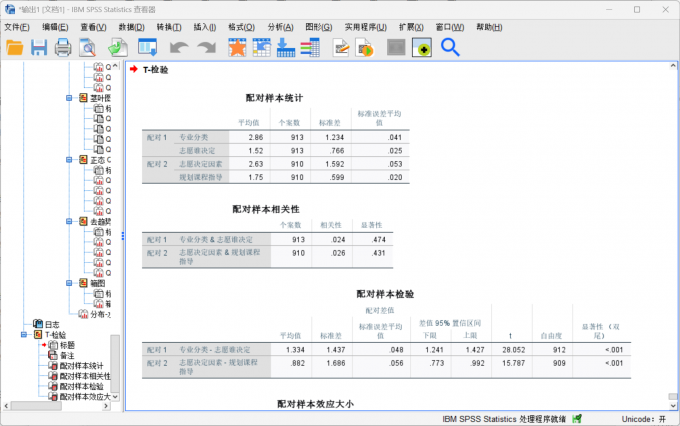Click the run script play icon
680x426 pixels.
(365, 47)
